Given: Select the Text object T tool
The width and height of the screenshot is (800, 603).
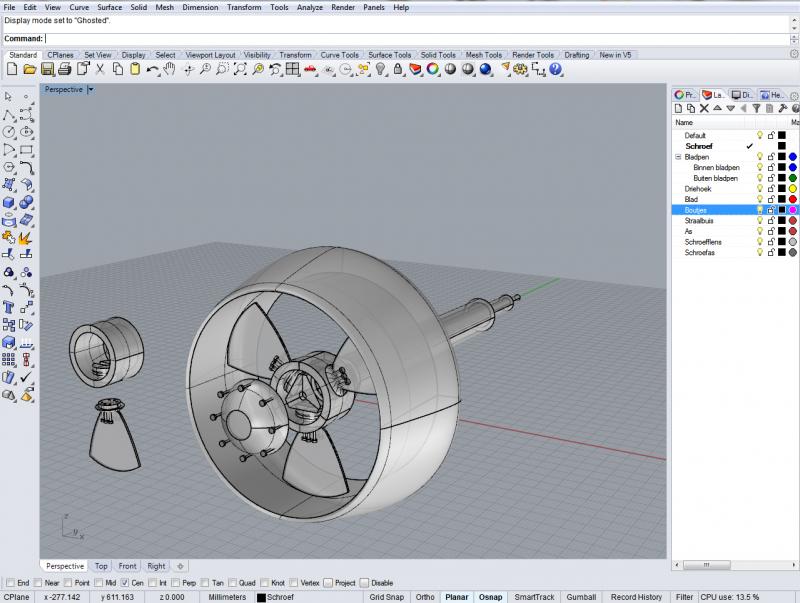Looking at the screenshot, I should click(9, 308).
